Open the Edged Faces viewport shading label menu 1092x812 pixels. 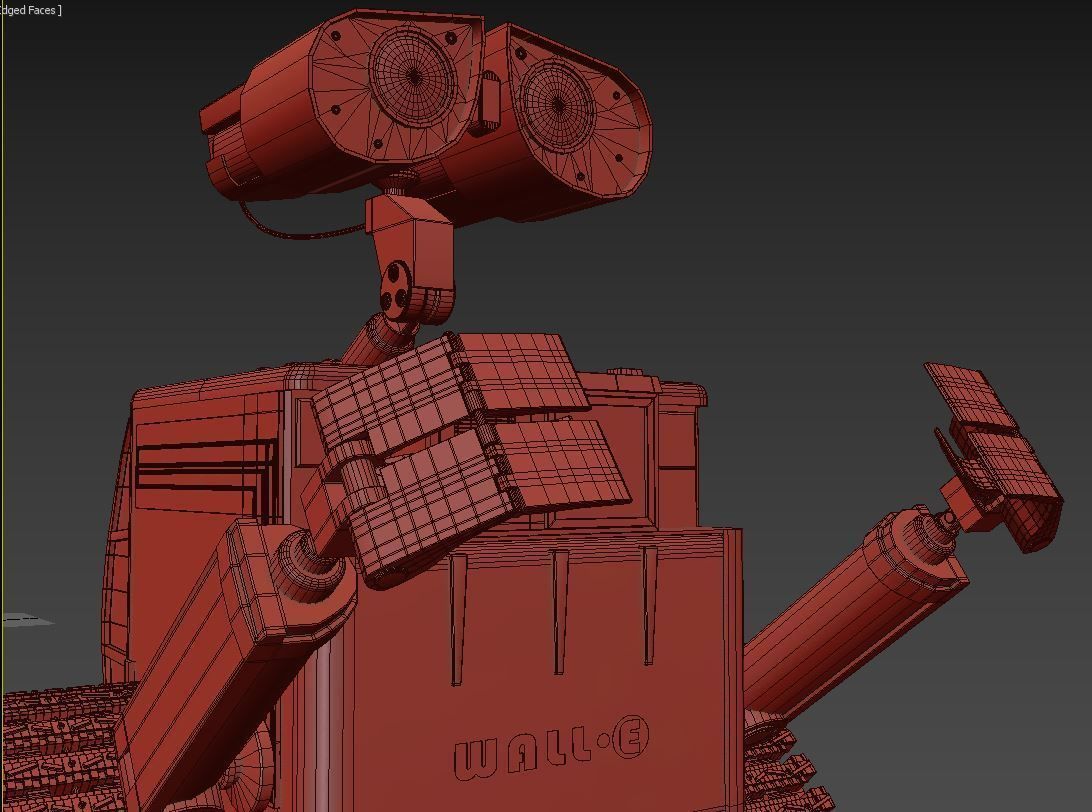(31, 10)
